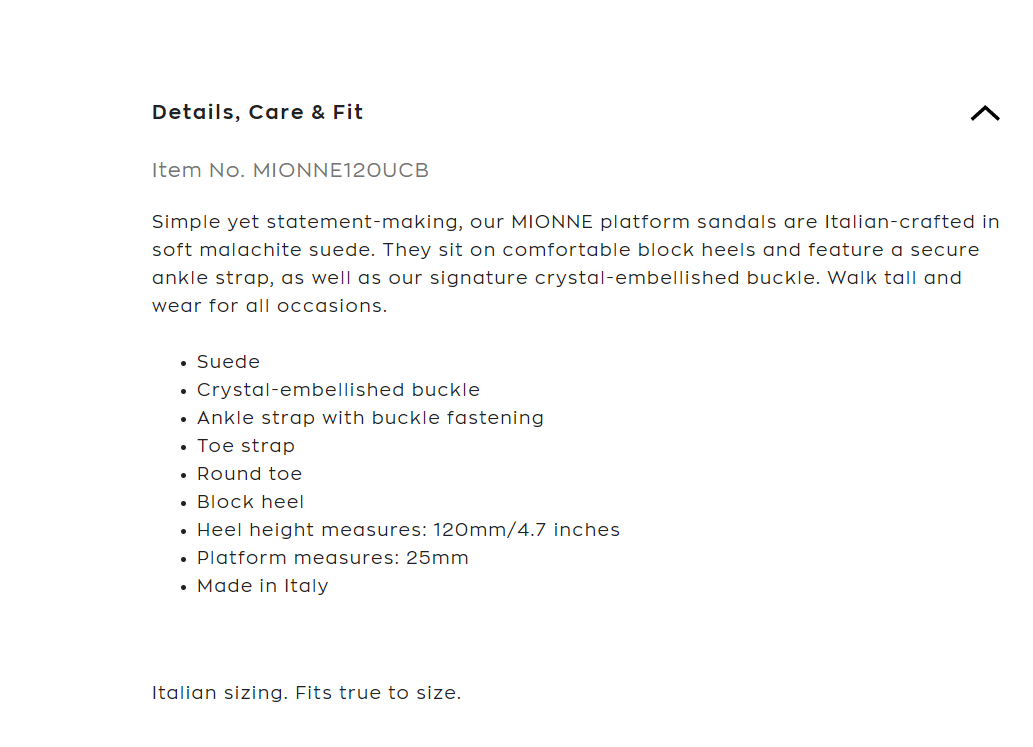Click the Platform measures 25mm item
This screenshot has height=747, width=1033.
[332, 558]
